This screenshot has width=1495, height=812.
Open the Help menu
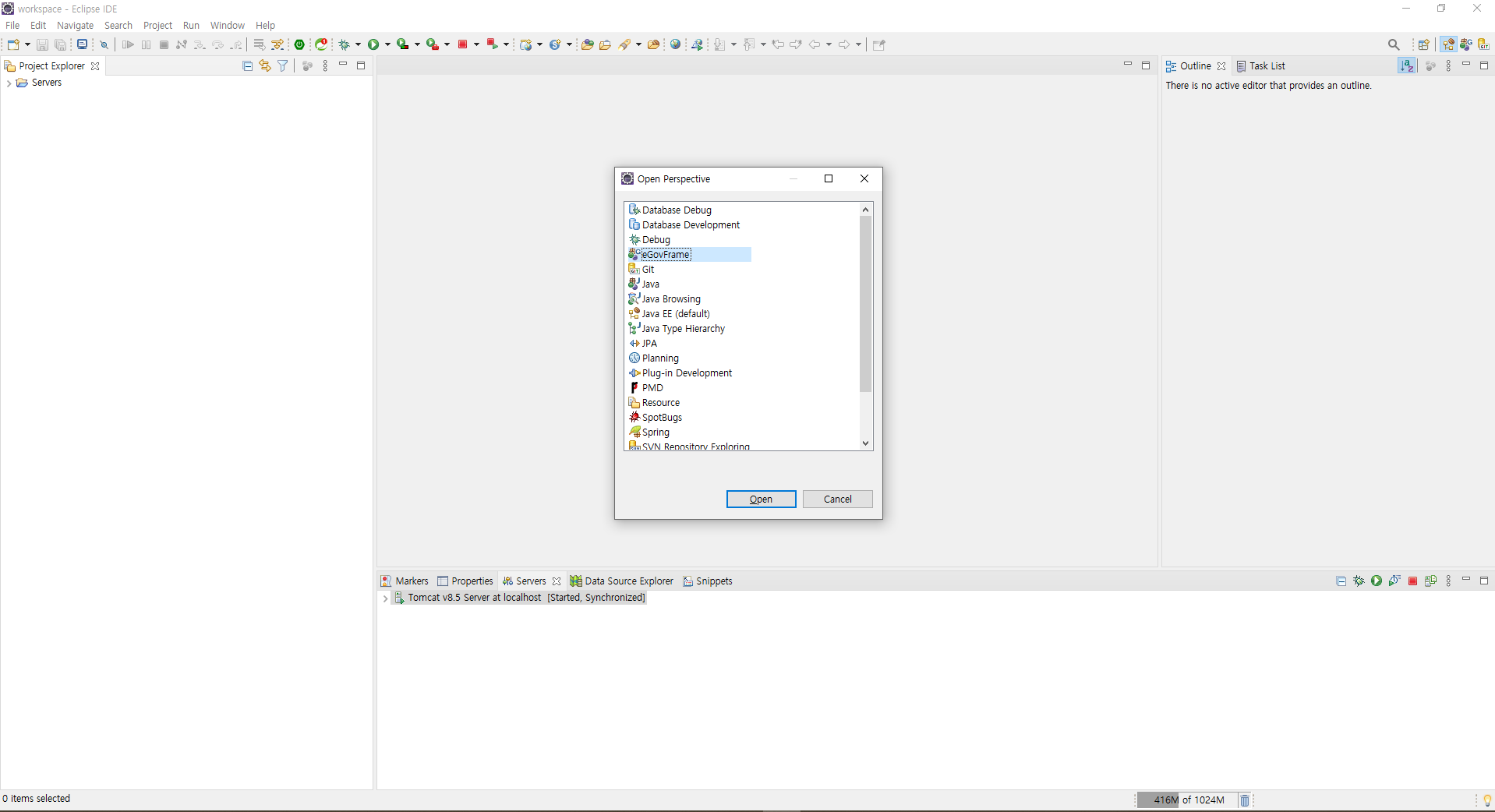click(x=265, y=26)
